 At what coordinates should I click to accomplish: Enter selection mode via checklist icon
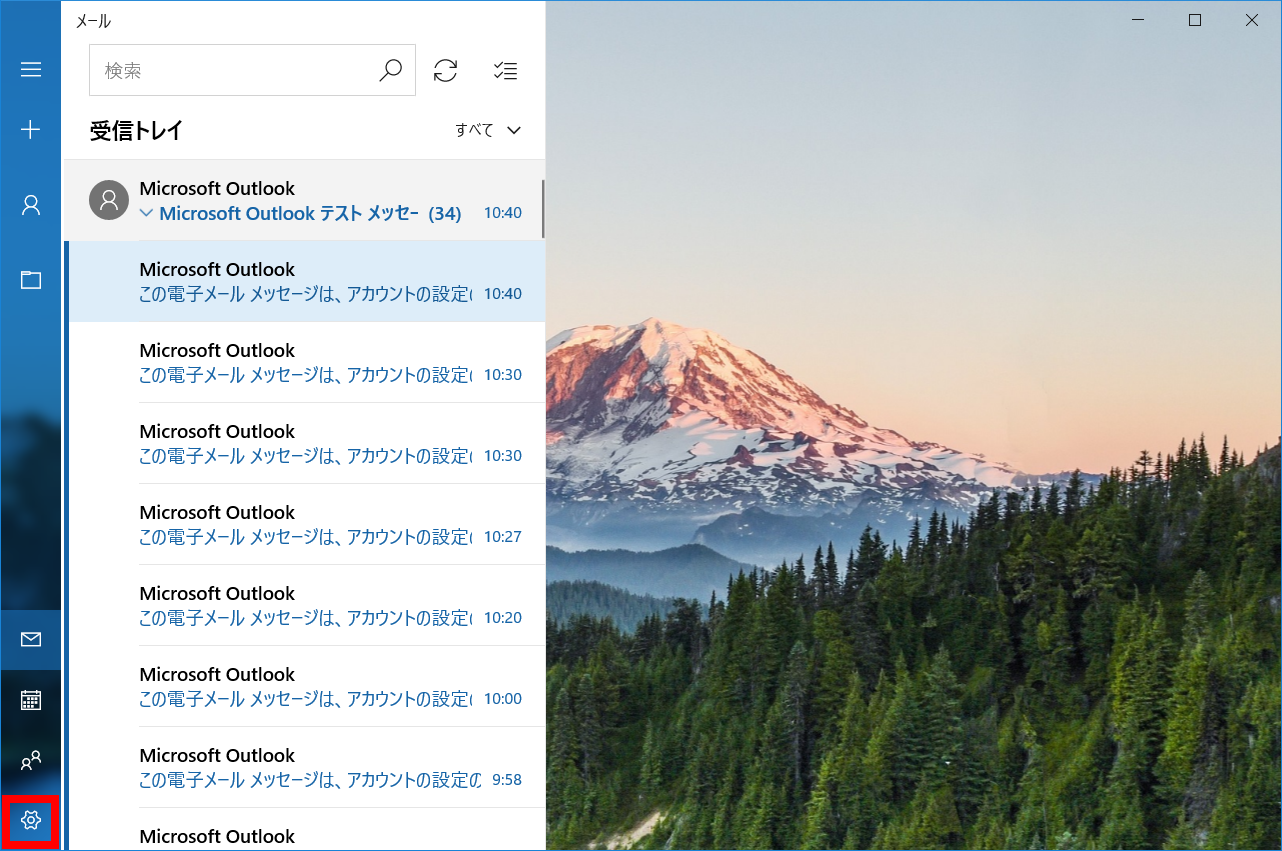tap(505, 70)
